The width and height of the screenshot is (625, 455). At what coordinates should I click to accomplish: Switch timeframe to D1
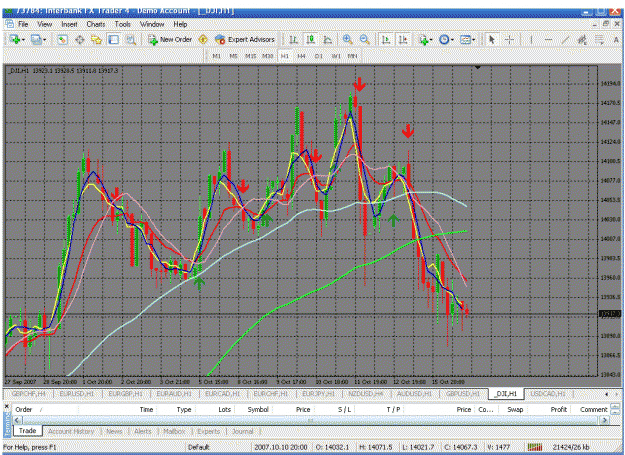318,56
